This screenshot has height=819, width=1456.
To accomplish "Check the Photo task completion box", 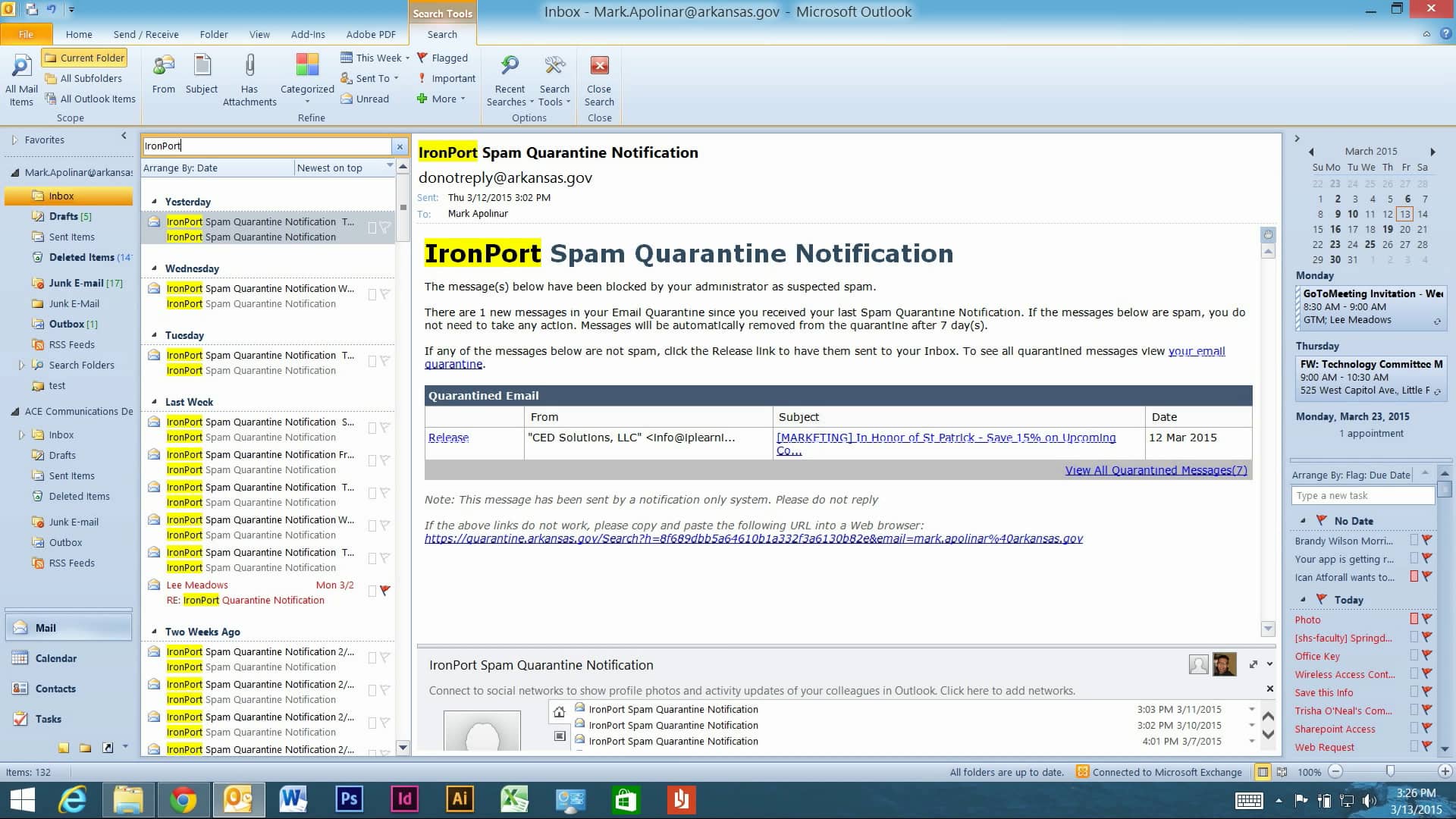I will click(x=1414, y=620).
